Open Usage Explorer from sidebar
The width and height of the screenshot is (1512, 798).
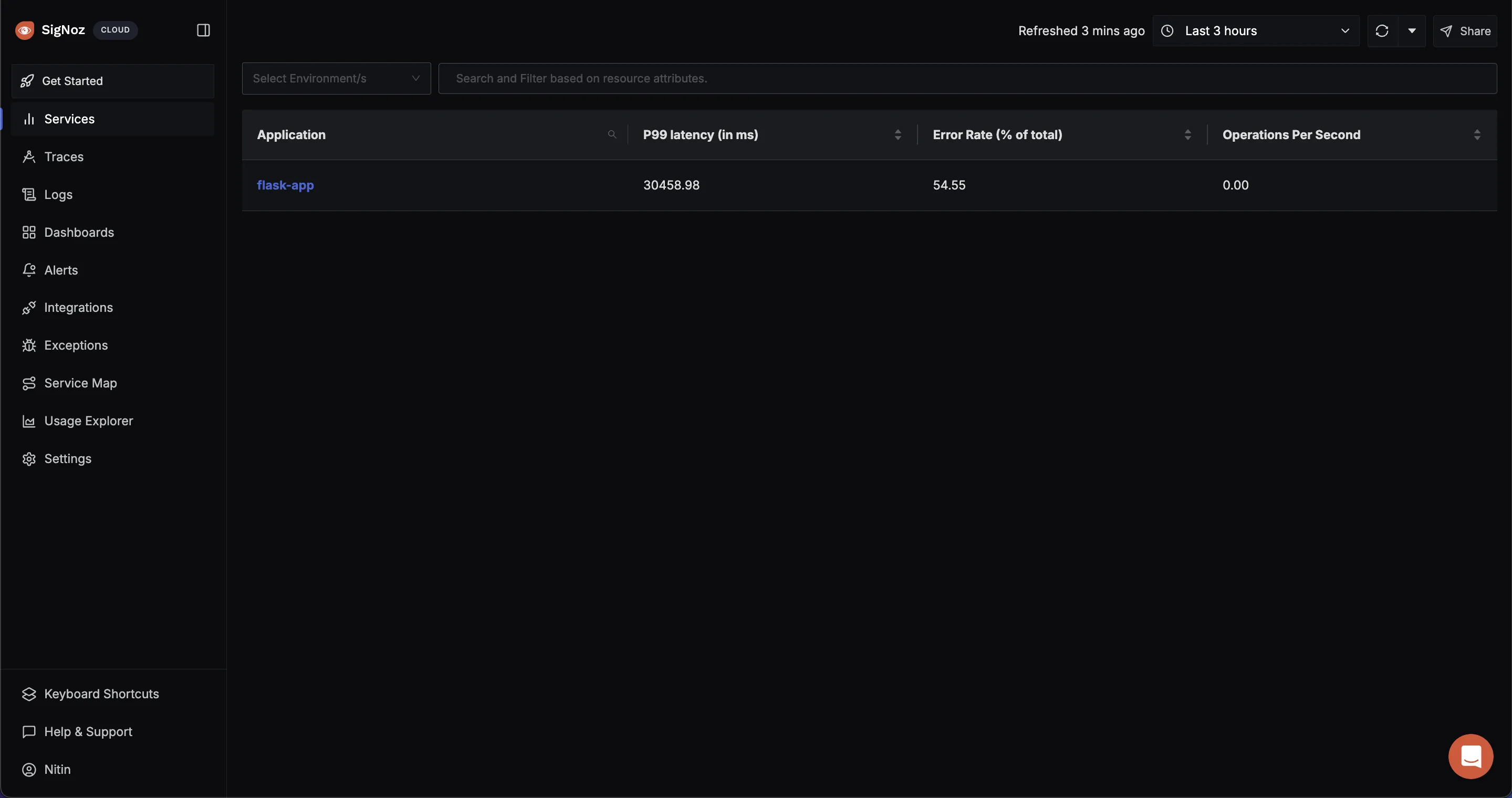tap(88, 421)
